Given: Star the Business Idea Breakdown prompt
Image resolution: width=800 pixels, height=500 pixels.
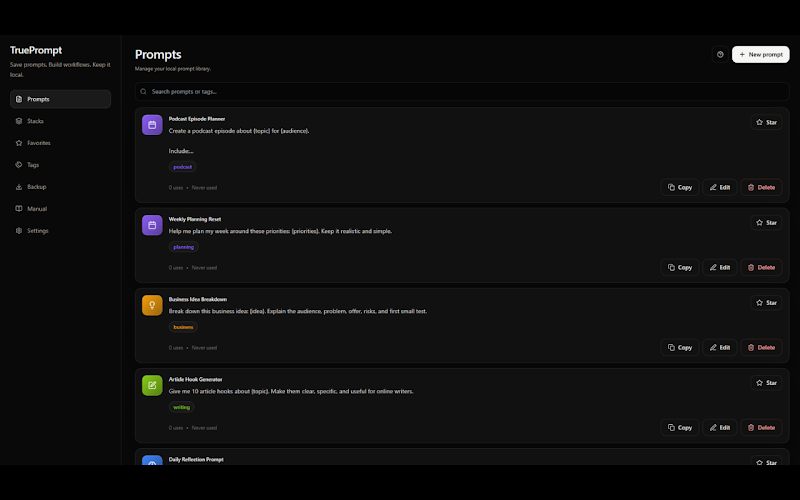Looking at the screenshot, I should click(x=766, y=303).
